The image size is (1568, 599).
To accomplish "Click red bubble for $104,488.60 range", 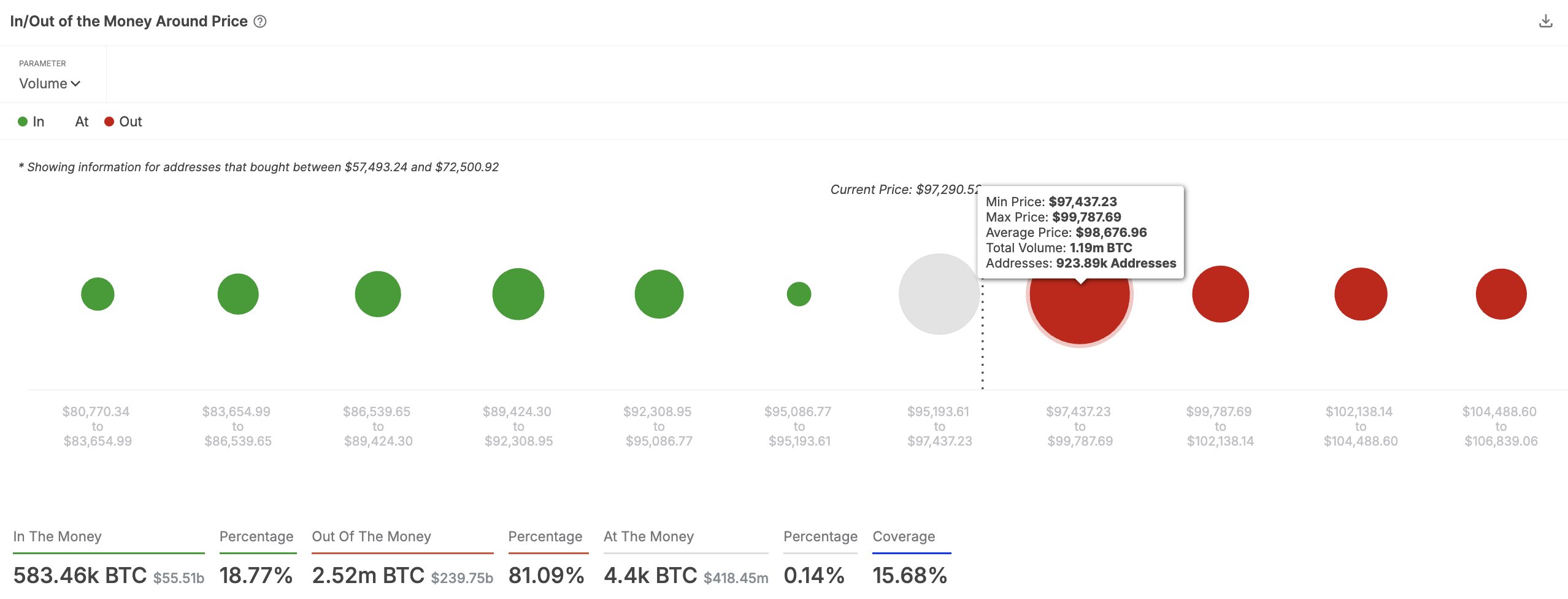I will (x=1501, y=294).
